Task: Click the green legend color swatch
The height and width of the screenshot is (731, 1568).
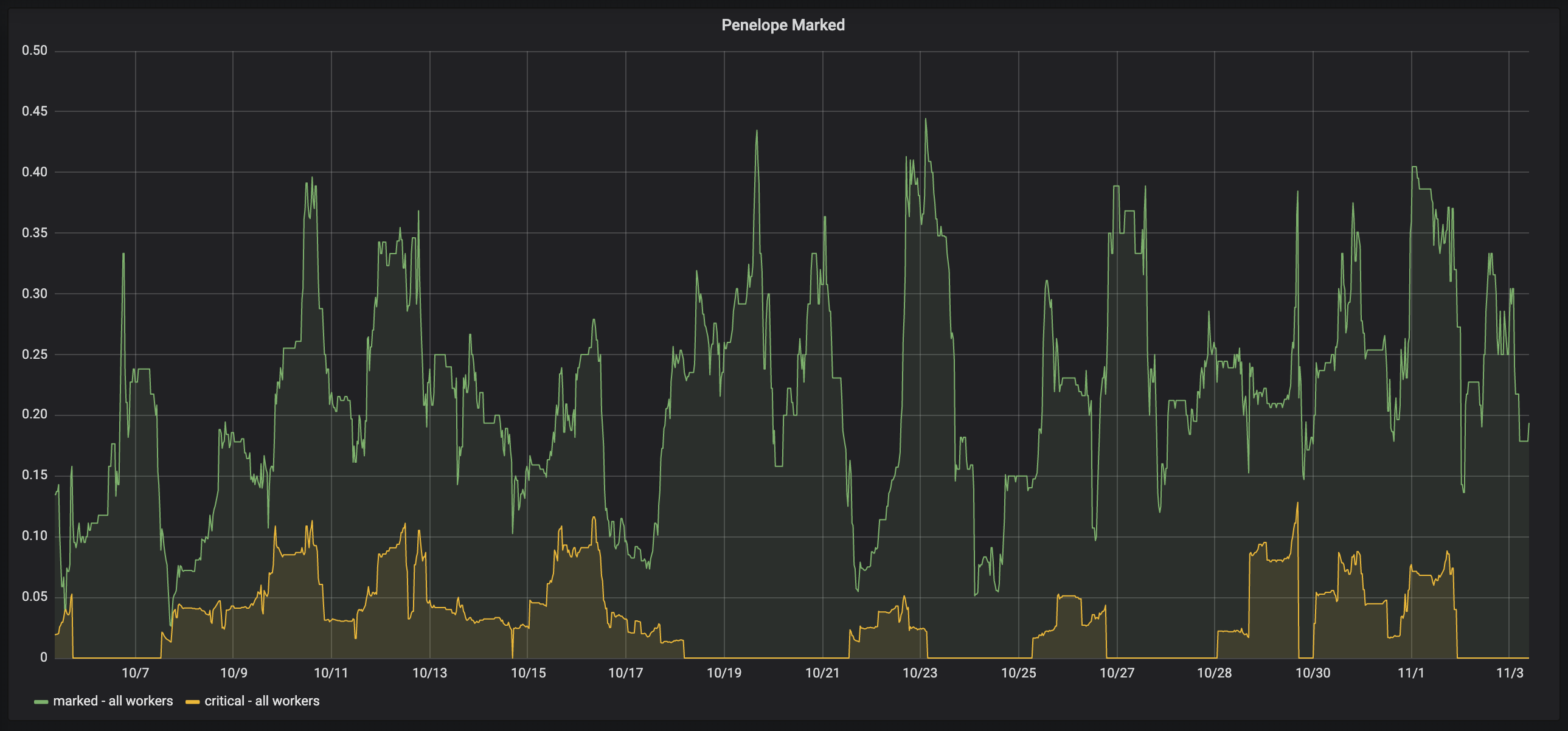Action: 41,702
